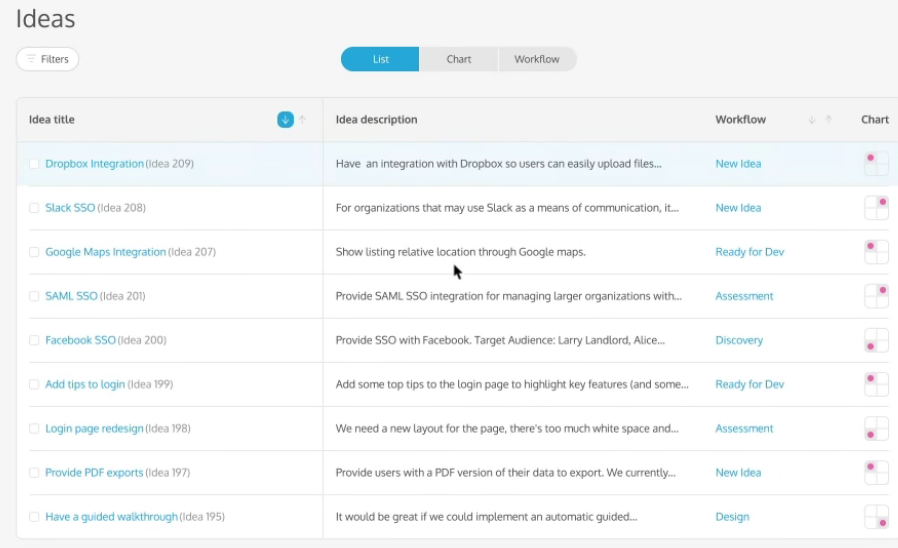
Task: Open chart thumbnail for Add tips to login
Action: click(876, 384)
